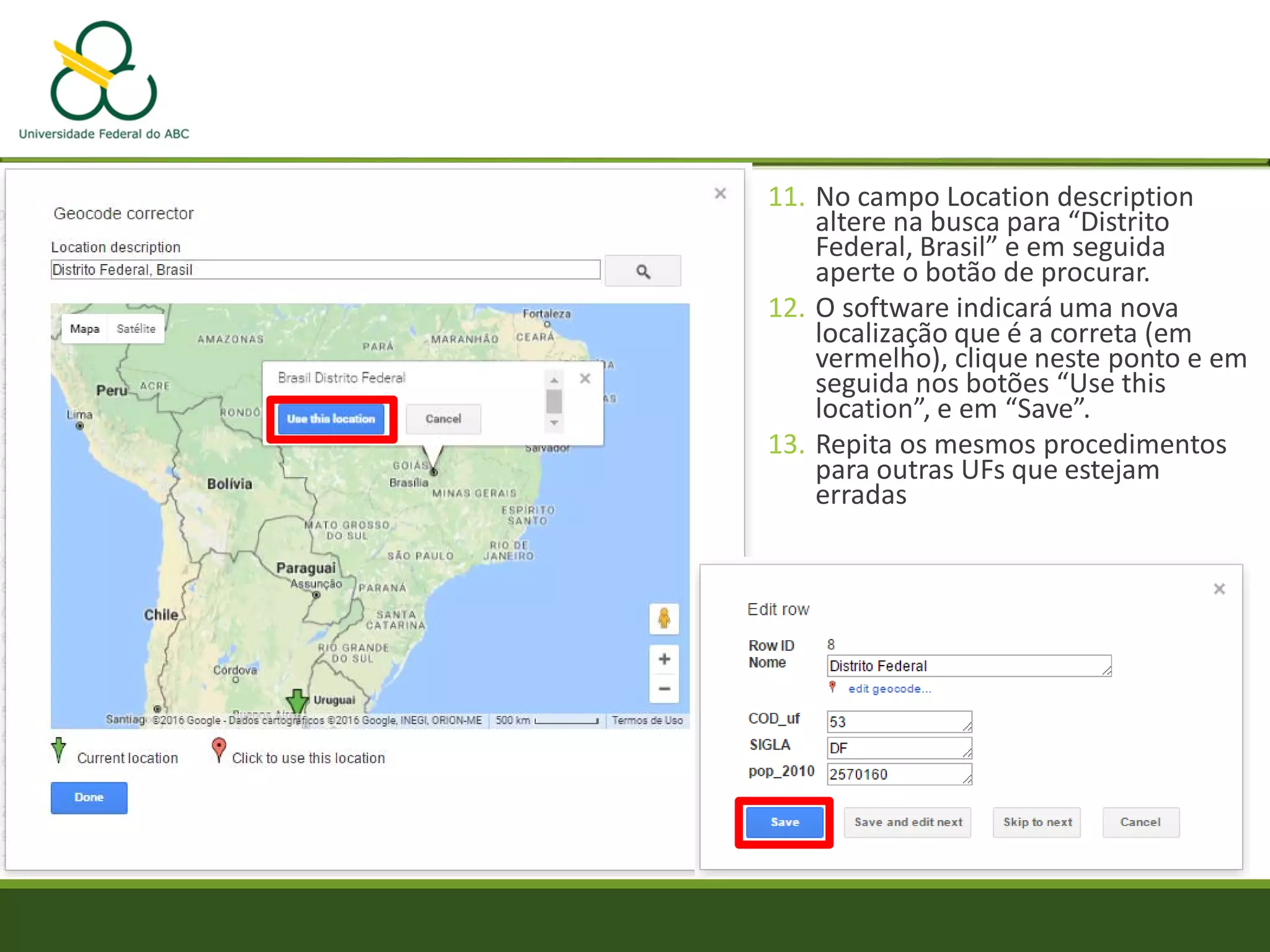This screenshot has height=952, width=1270.
Task: Click Save in Edit row
Action: click(784, 822)
